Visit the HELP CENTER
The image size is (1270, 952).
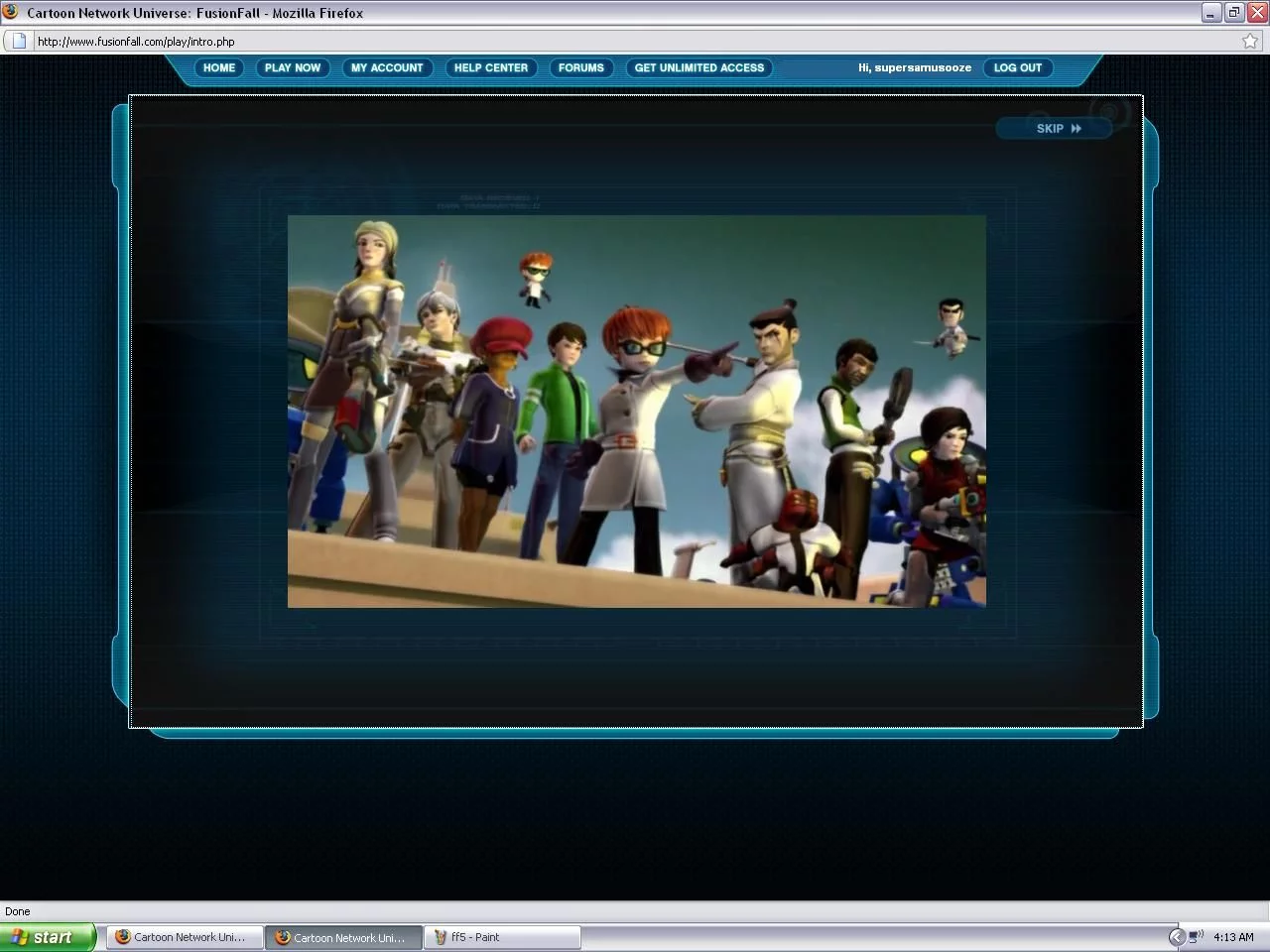491,67
